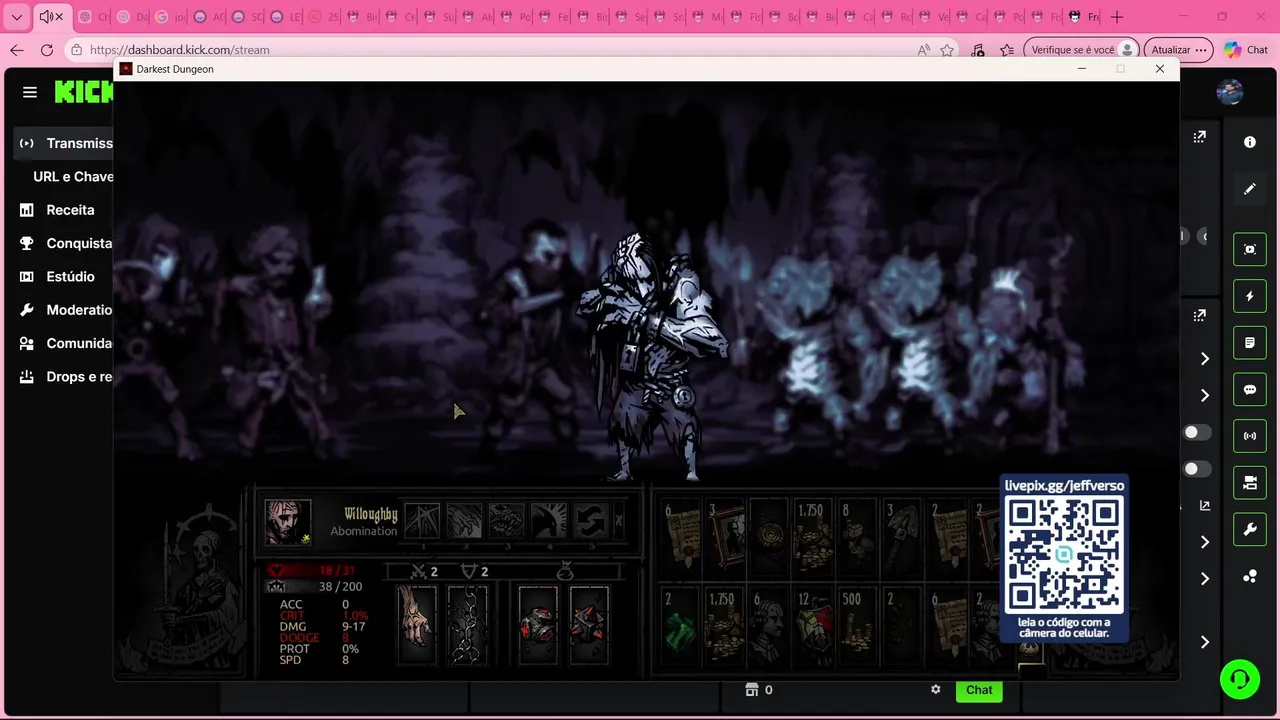Image resolution: width=1280 pixels, height=720 pixels.
Task: Open the browser tab list dropdown
Action: tap(16, 17)
